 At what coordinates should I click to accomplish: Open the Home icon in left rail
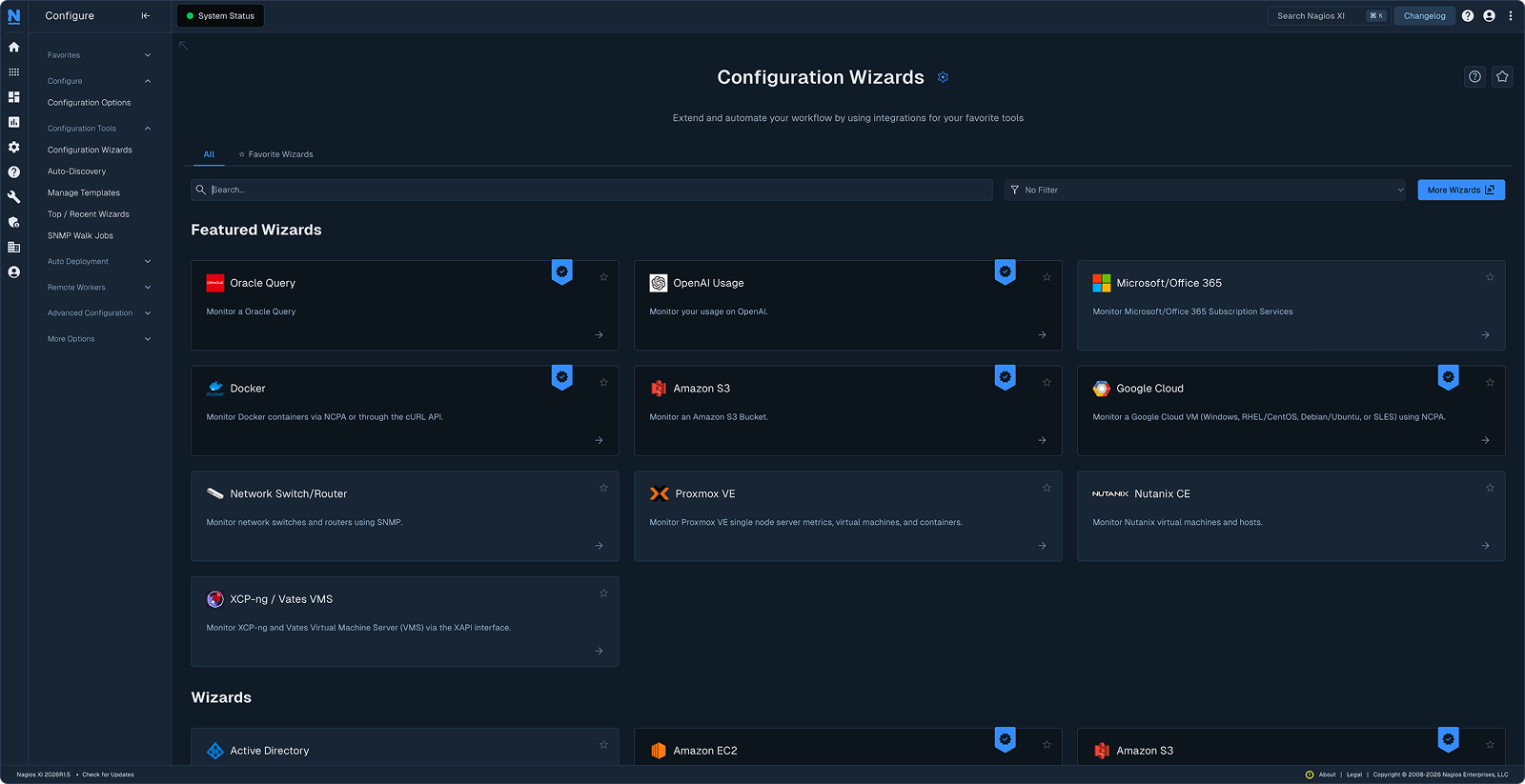click(13, 47)
